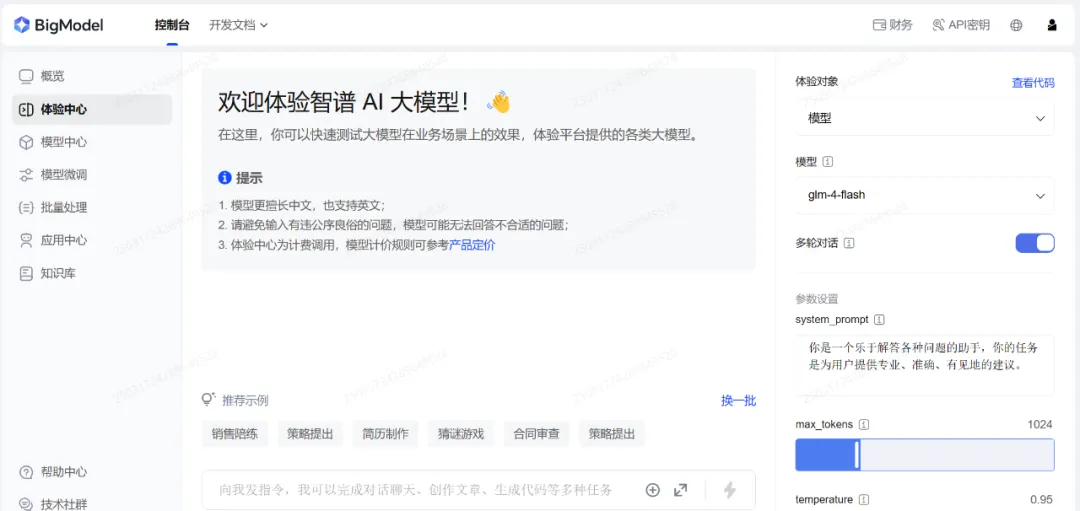This screenshot has width=1080, height=511.
Task: Click the BigModel logo icon
Action: point(22,25)
